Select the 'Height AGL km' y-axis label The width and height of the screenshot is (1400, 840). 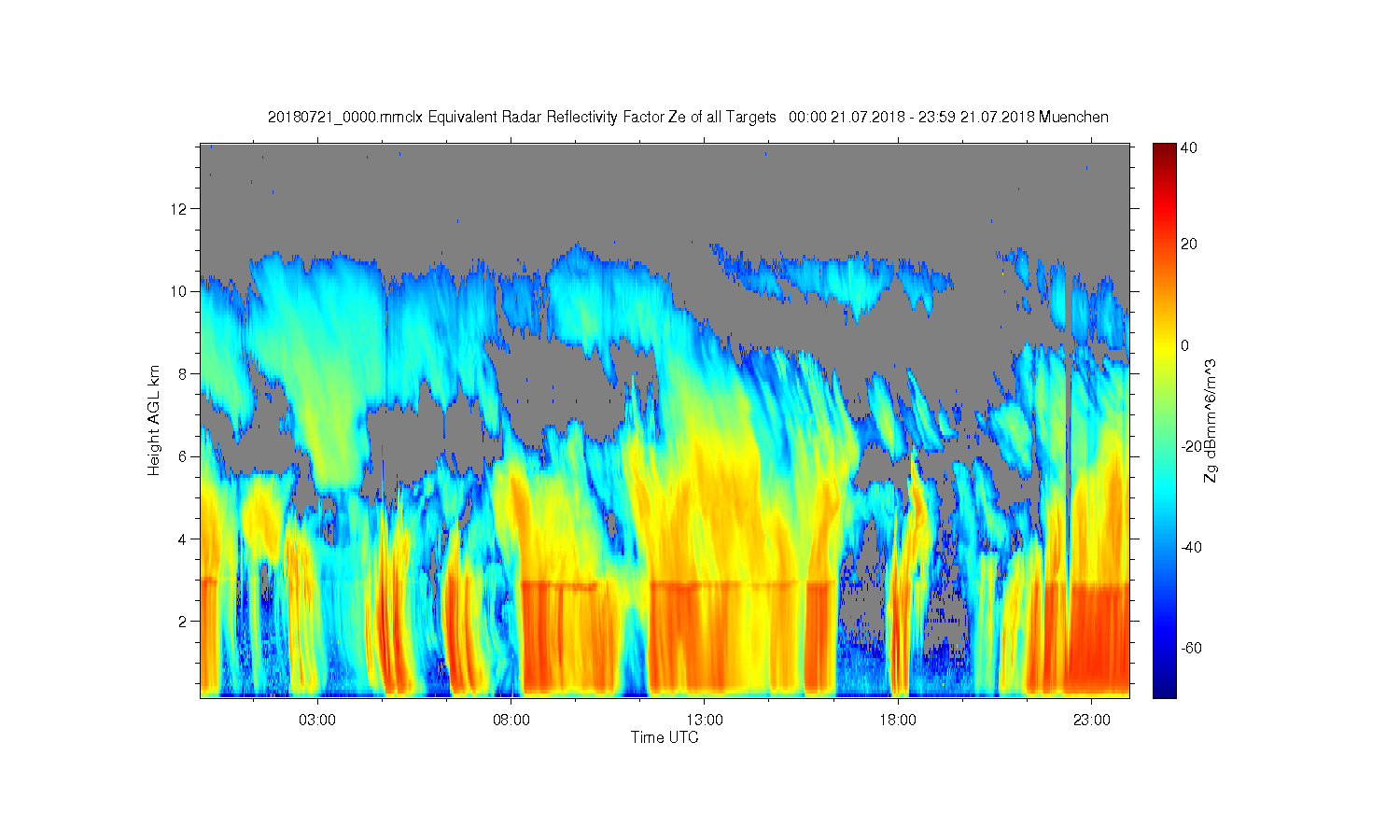tap(154, 420)
